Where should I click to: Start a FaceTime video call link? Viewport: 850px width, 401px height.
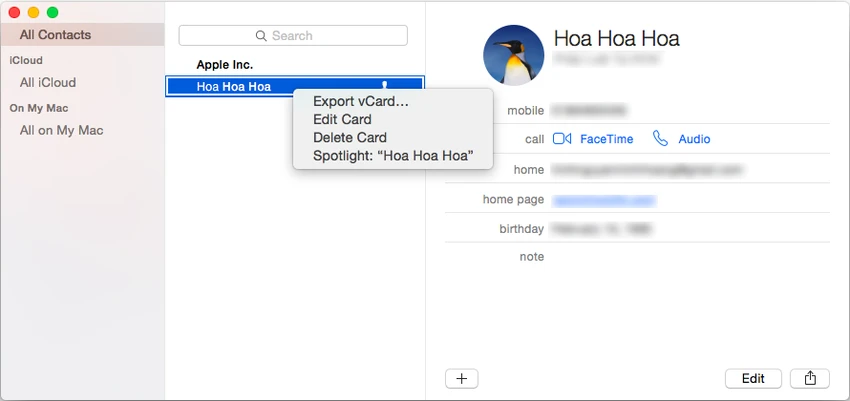(606, 139)
